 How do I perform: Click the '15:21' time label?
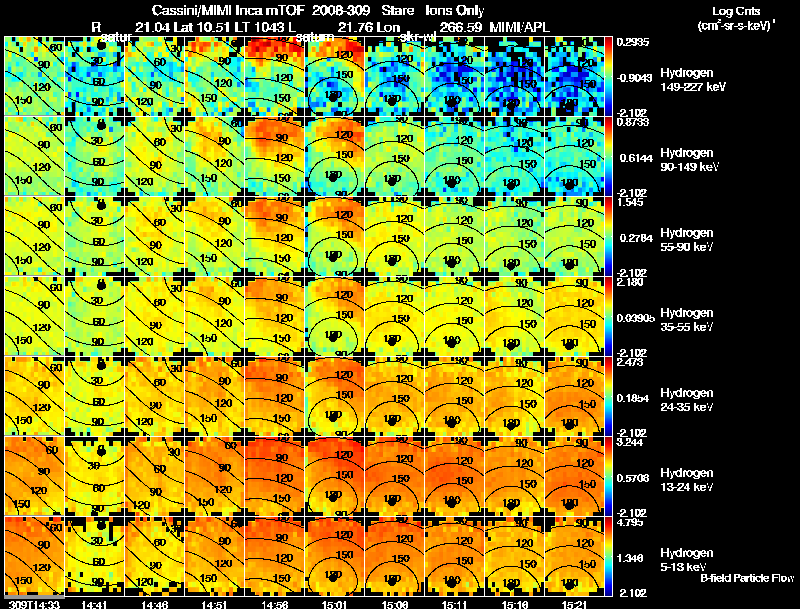tap(575, 605)
